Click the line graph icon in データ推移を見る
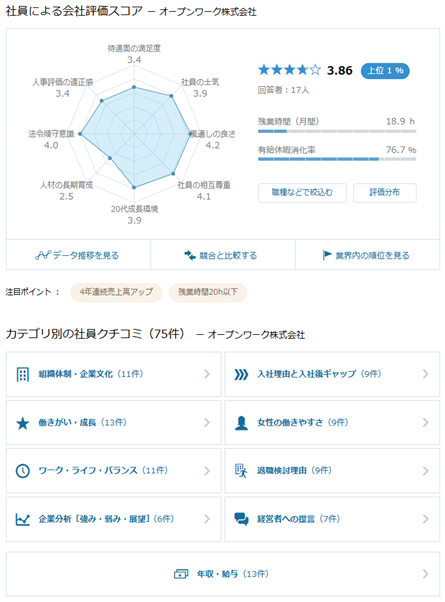The image size is (445, 602). (43, 255)
